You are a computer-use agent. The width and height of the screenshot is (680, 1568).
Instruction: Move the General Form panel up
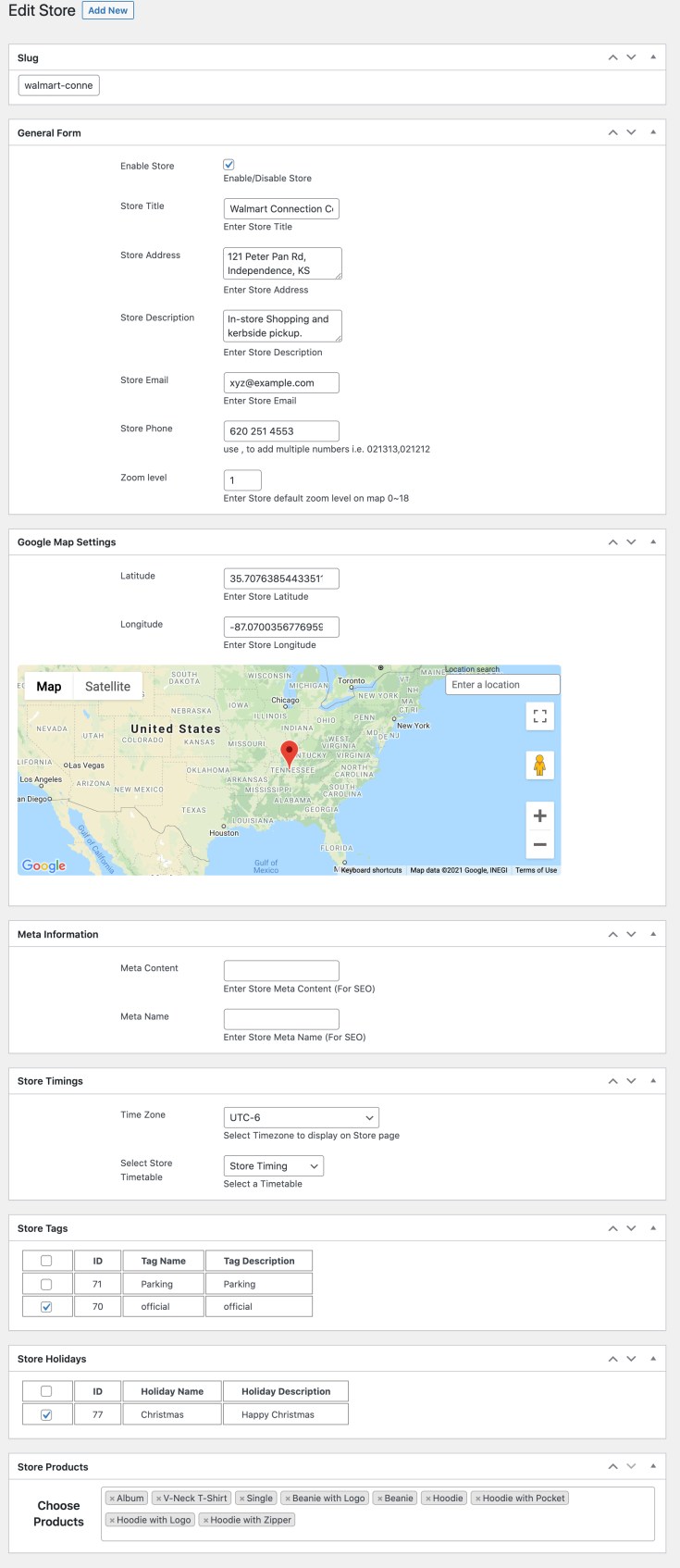click(x=612, y=131)
